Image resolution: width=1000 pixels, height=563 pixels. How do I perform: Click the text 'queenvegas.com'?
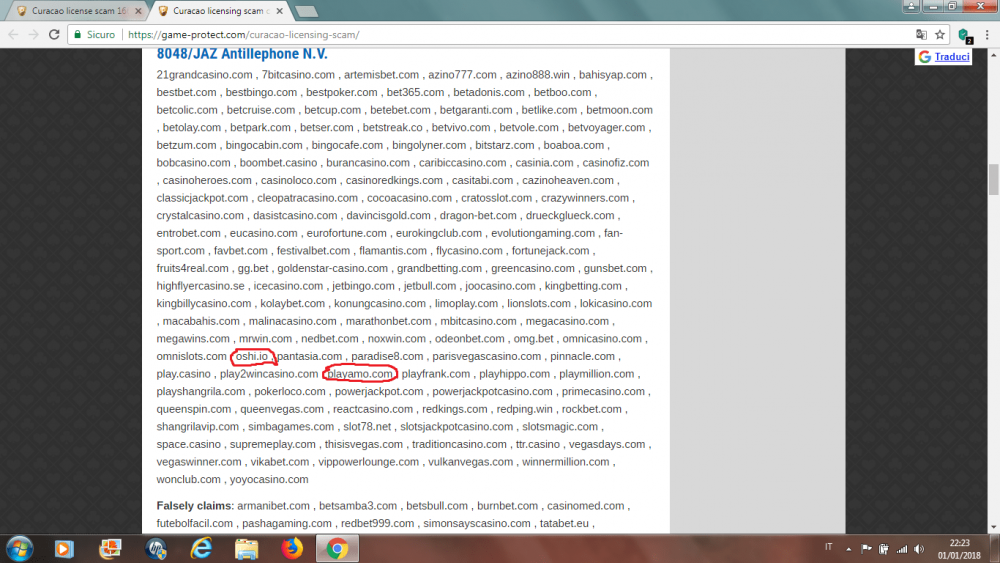282,409
